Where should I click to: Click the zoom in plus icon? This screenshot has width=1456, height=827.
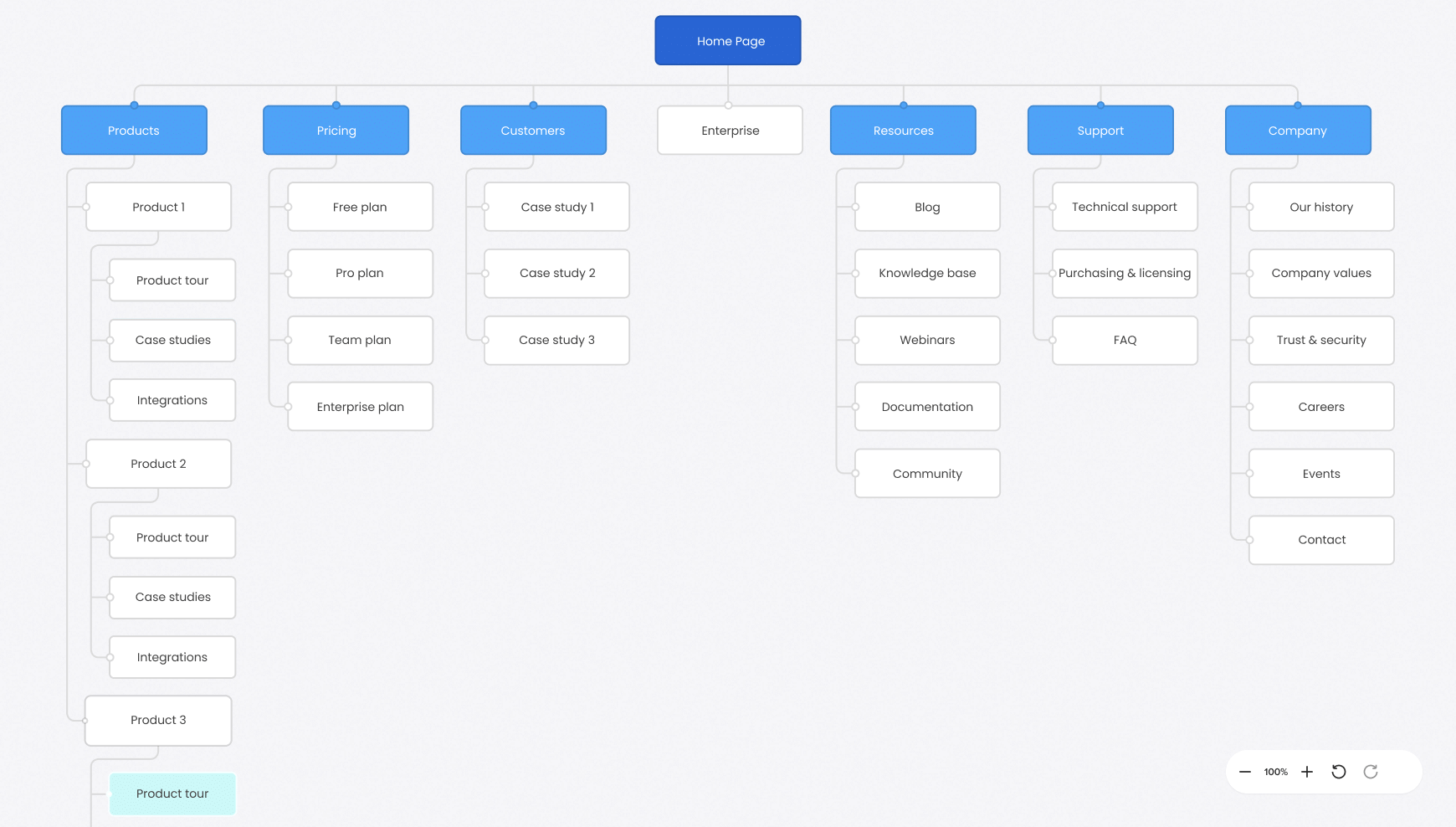pyautogui.click(x=1307, y=772)
